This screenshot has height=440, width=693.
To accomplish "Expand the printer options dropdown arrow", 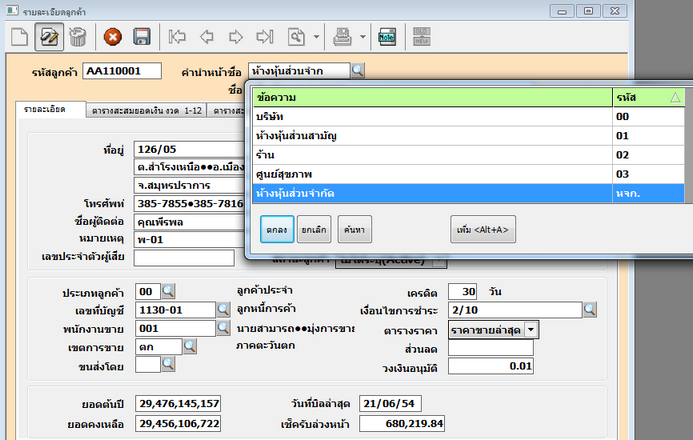I will pyautogui.click(x=360, y=38).
